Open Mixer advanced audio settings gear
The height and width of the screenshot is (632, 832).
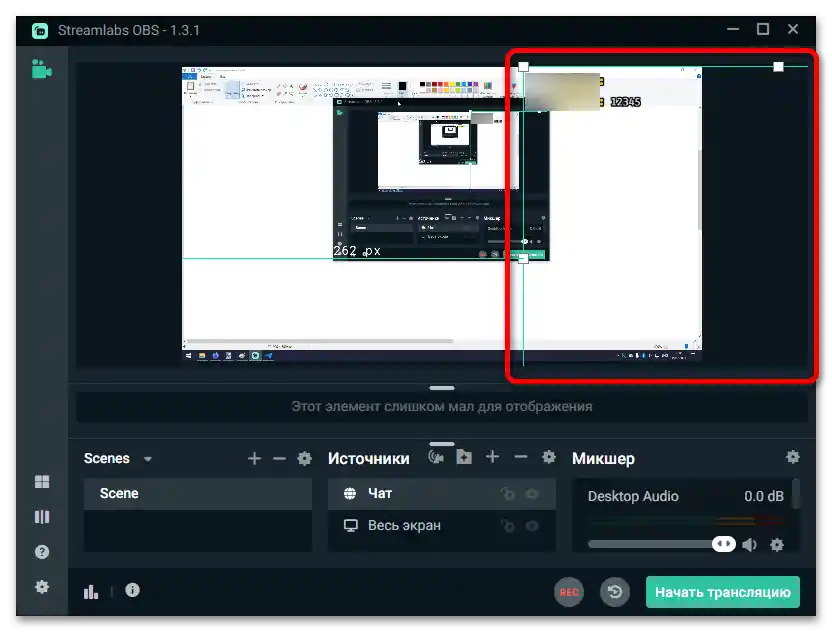(793, 457)
